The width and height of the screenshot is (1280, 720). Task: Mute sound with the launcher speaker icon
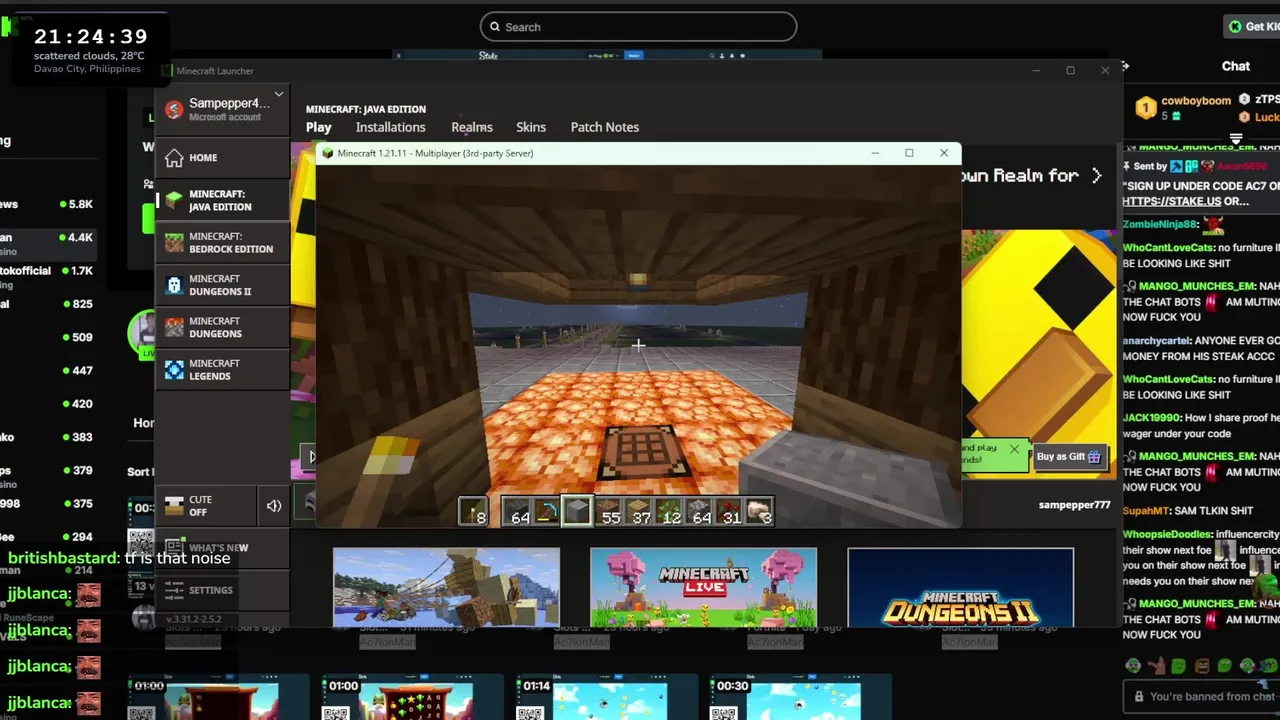tap(274, 506)
